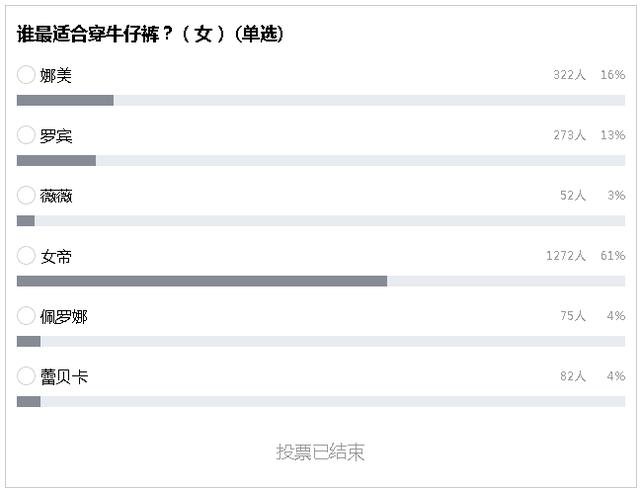Select the 佩罗娜 radio button
The width and height of the screenshot is (640, 491).
pyautogui.click(x=26, y=316)
